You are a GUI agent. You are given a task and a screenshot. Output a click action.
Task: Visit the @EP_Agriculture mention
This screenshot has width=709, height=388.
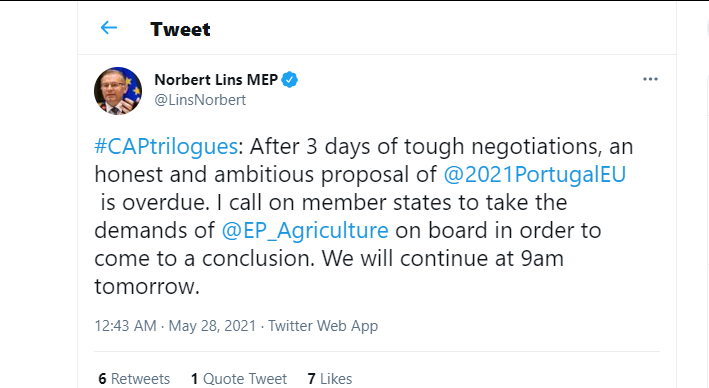point(305,231)
